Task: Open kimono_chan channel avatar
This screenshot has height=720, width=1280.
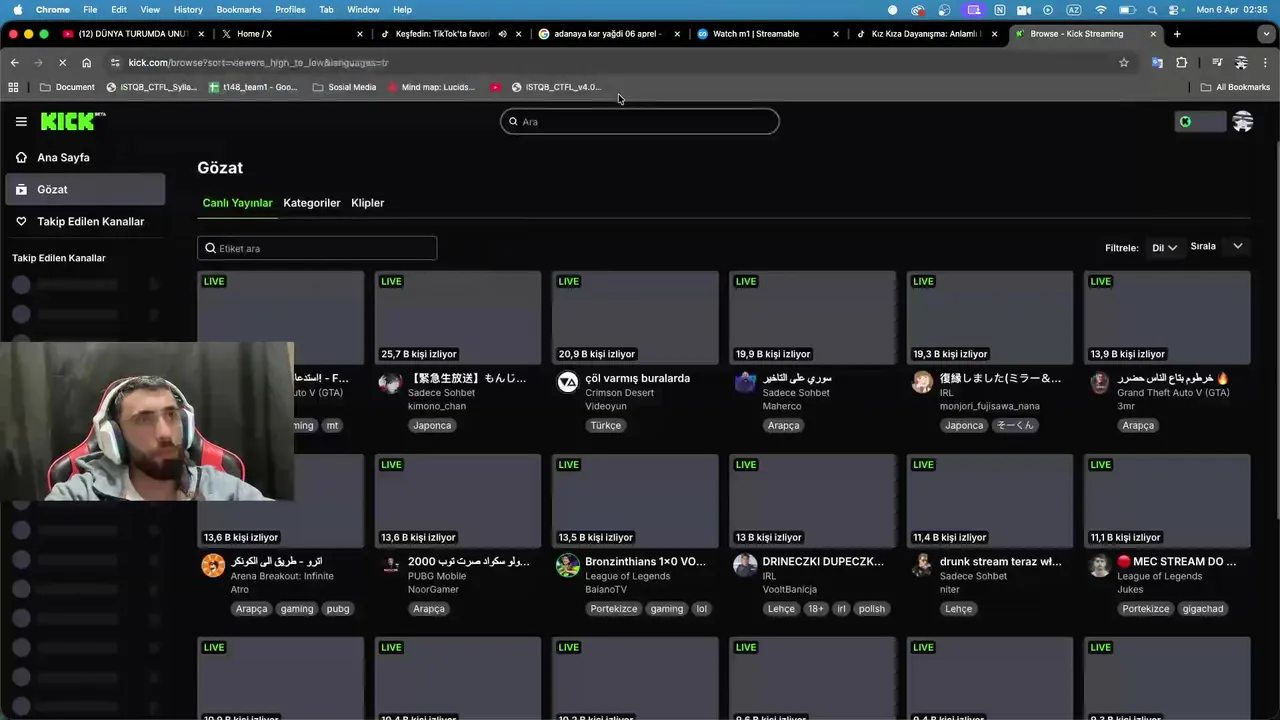Action: click(390, 382)
